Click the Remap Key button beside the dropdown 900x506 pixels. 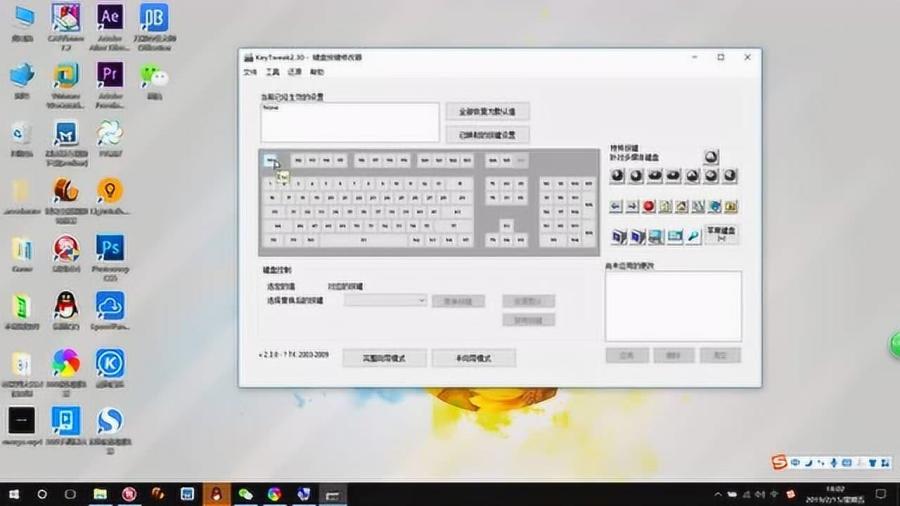458,301
